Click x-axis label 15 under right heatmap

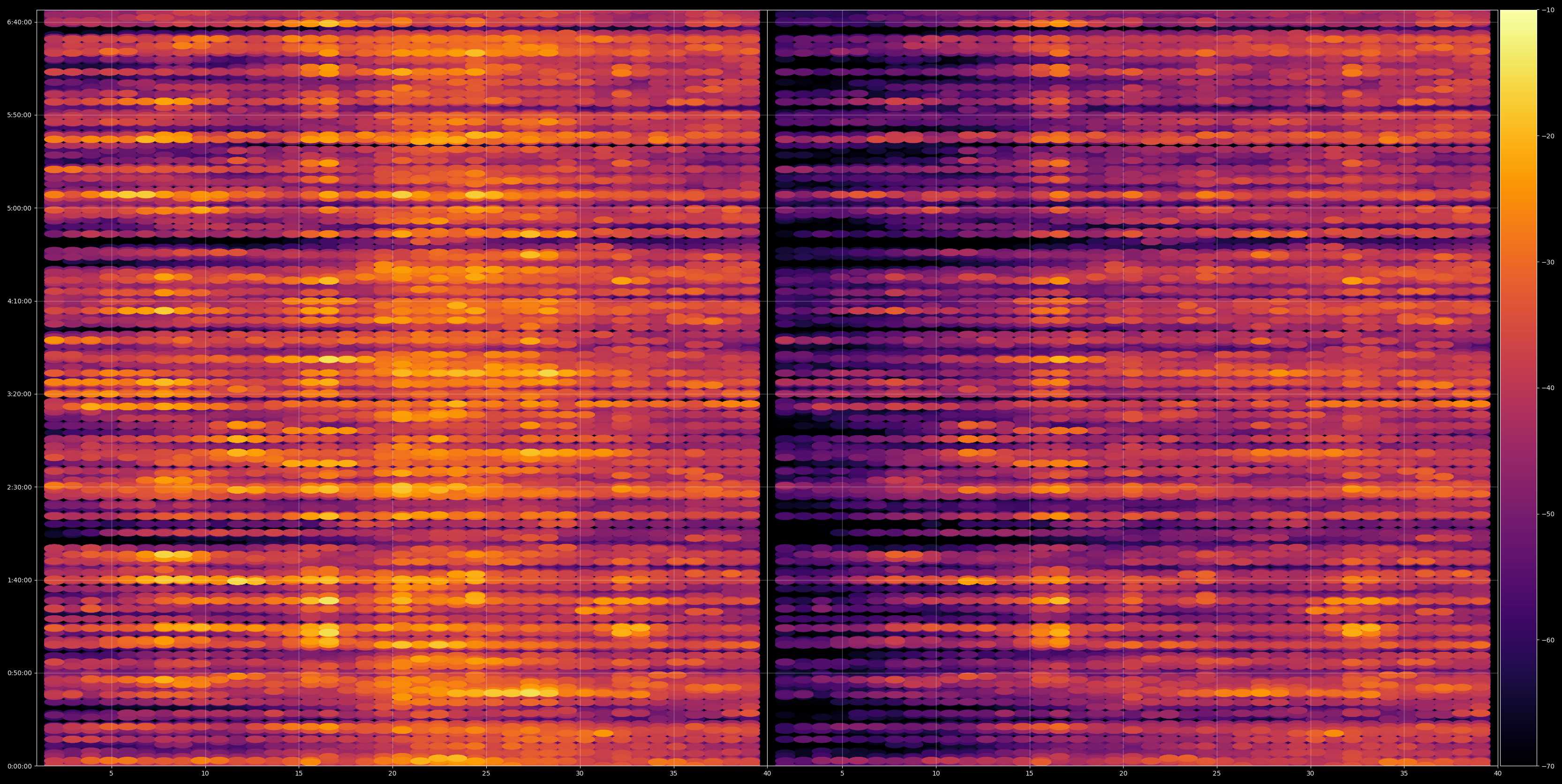point(1030,774)
